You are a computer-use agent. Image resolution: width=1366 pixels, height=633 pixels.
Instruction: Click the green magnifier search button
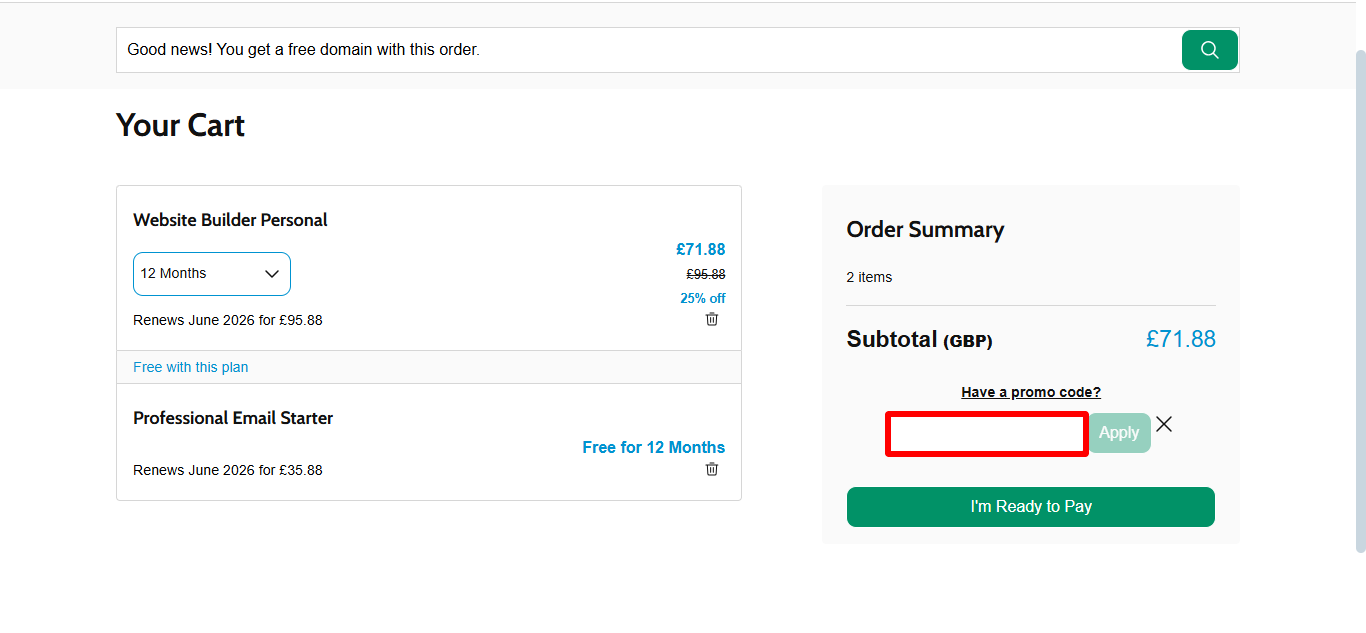[1209, 50]
